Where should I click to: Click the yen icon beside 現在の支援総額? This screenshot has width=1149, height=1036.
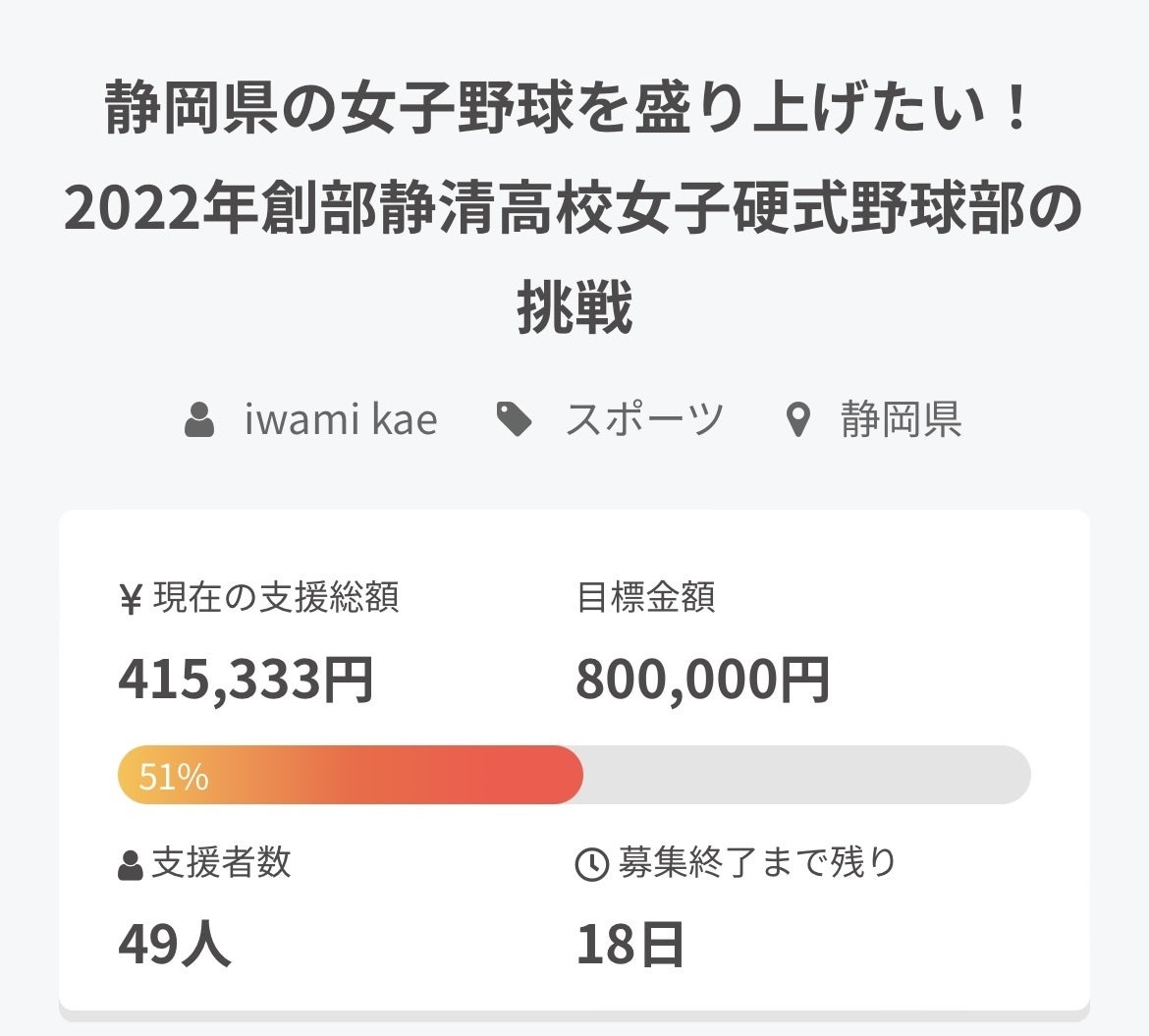(x=131, y=599)
